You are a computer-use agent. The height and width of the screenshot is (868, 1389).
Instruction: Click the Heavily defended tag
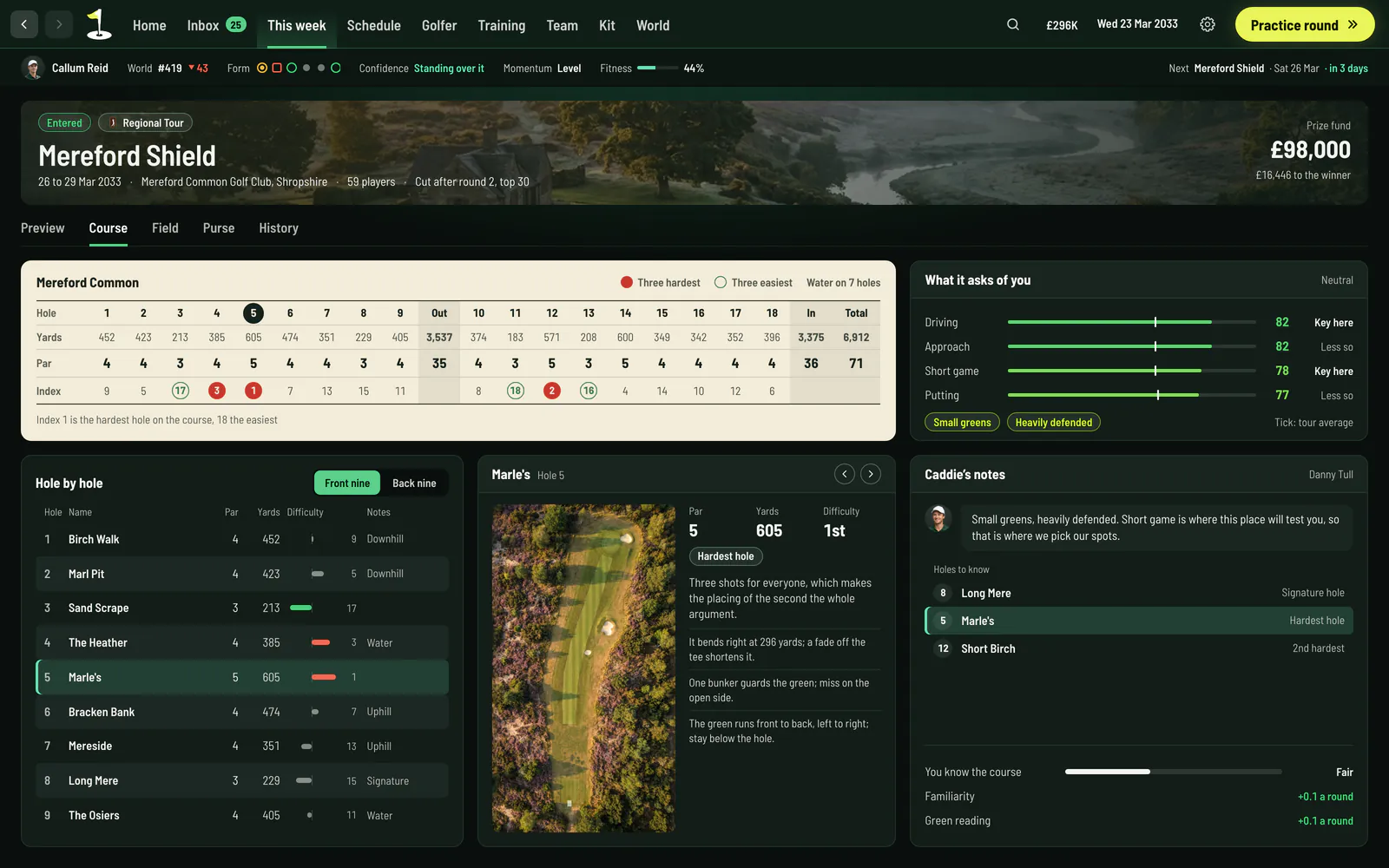1054,422
